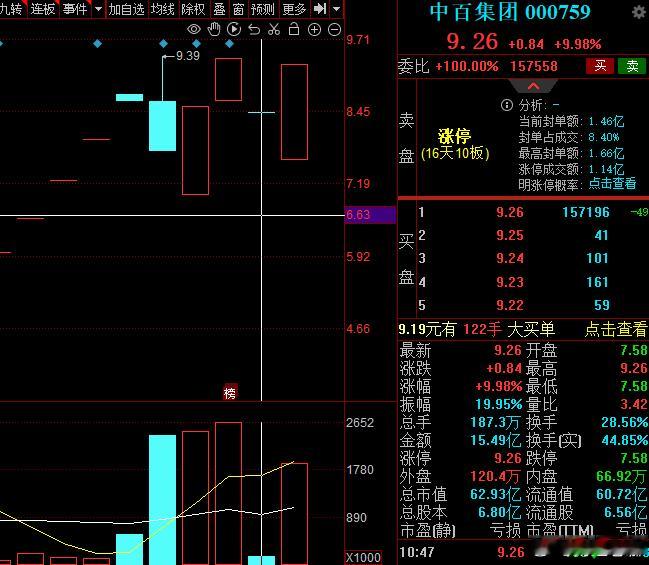Click 涨停 limit-up label
The height and width of the screenshot is (565, 649).
coord(454,136)
